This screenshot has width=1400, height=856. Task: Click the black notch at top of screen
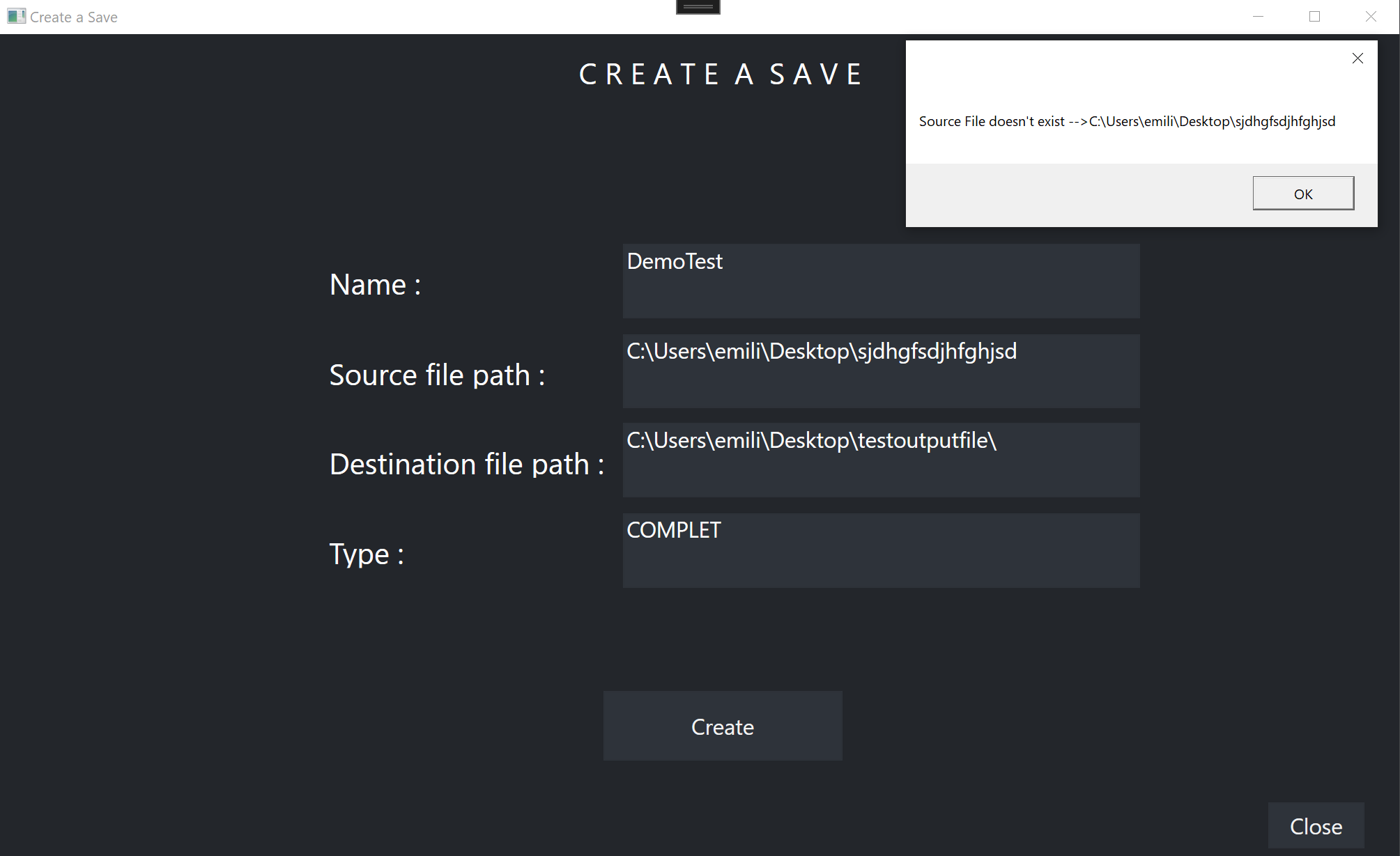(x=697, y=6)
